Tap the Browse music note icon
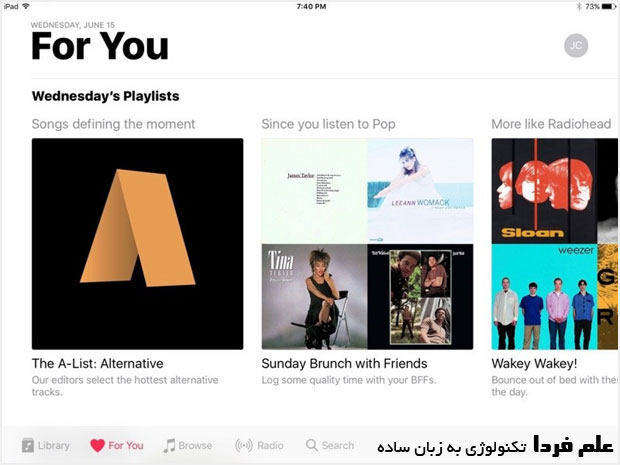 pos(169,446)
